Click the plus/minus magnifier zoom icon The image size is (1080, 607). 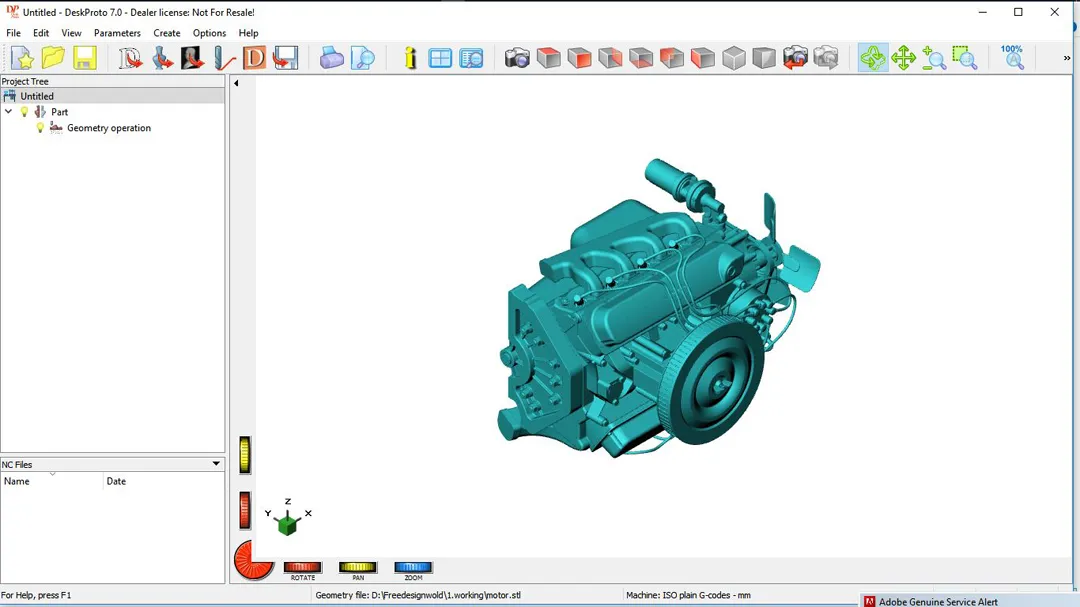point(934,58)
